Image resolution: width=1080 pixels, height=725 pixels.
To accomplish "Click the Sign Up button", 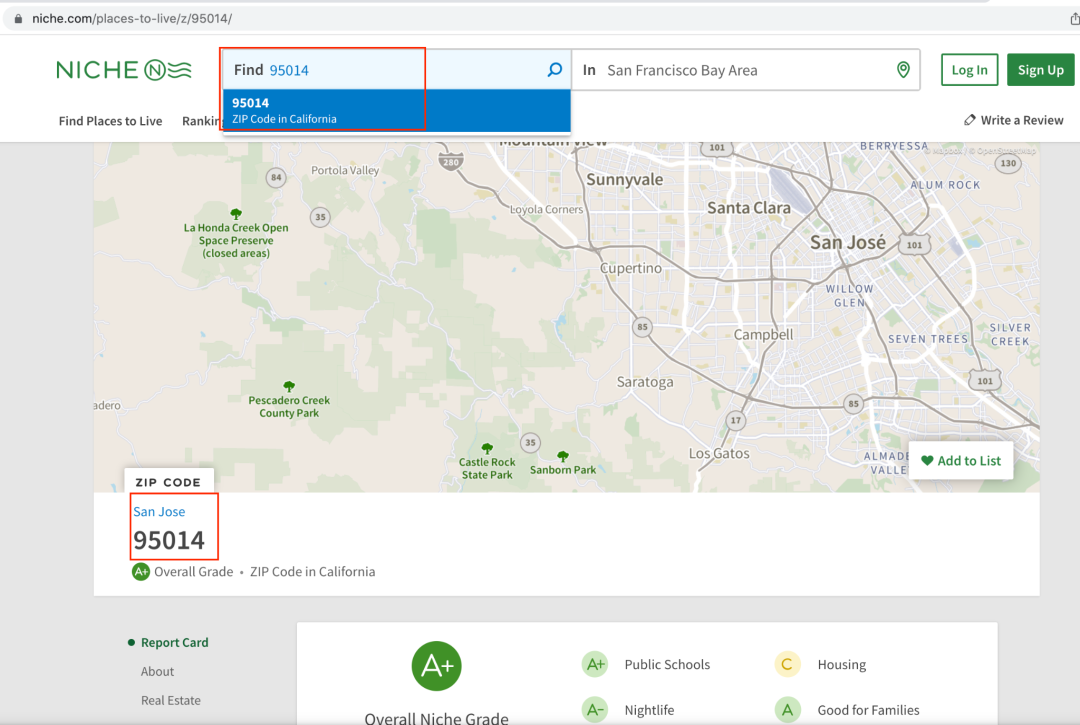I will 1040,70.
